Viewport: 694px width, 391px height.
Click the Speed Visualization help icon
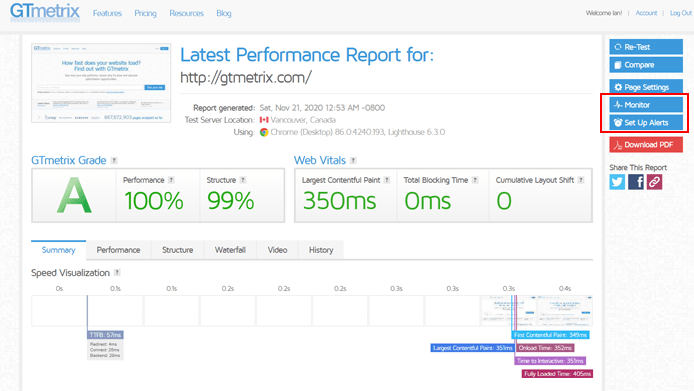coord(117,273)
